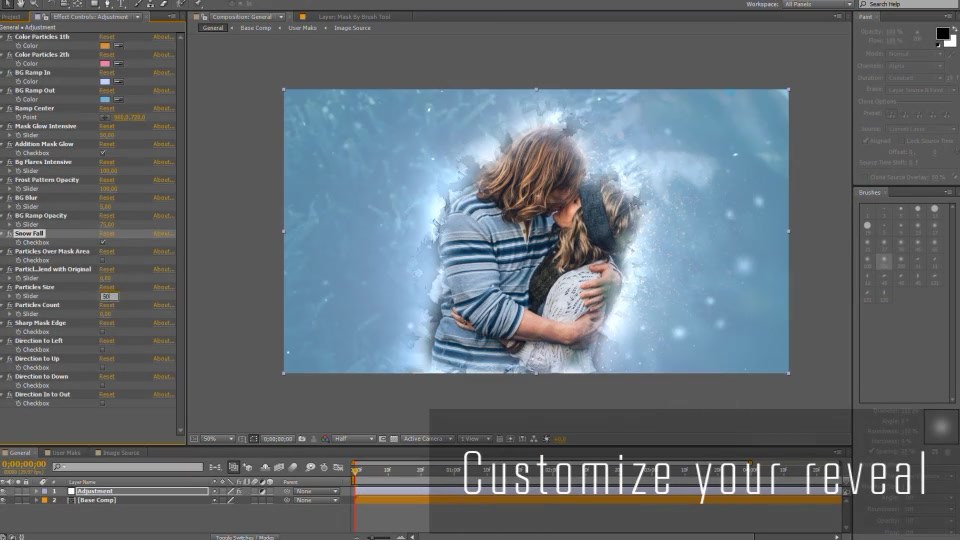The image size is (960, 540).
Task: Reset the BG Blur effect
Action: coord(107,198)
